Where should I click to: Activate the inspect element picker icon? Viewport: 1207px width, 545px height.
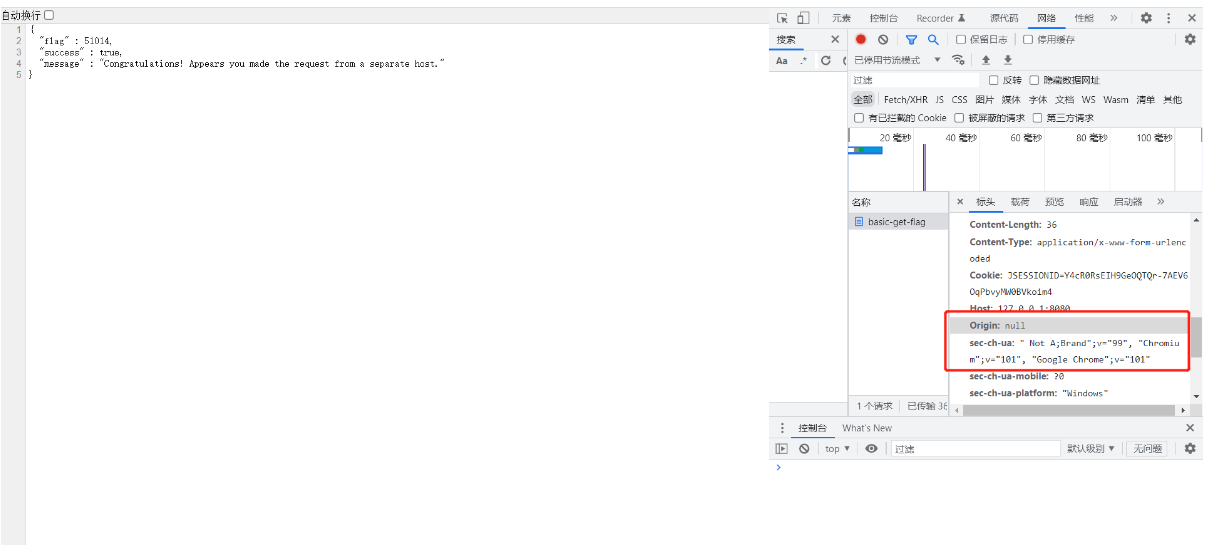783,18
